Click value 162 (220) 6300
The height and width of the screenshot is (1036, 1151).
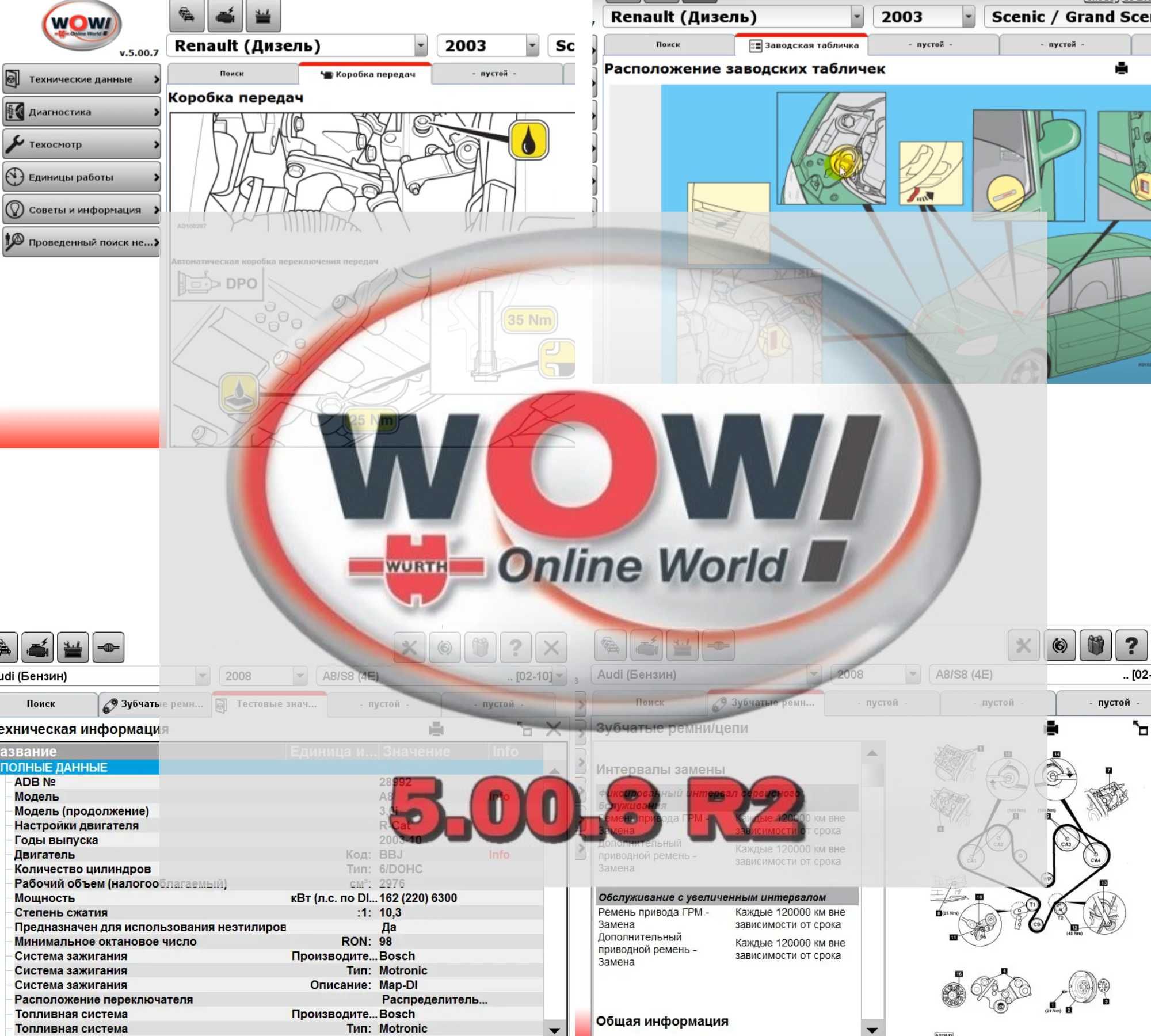[x=418, y=898]
